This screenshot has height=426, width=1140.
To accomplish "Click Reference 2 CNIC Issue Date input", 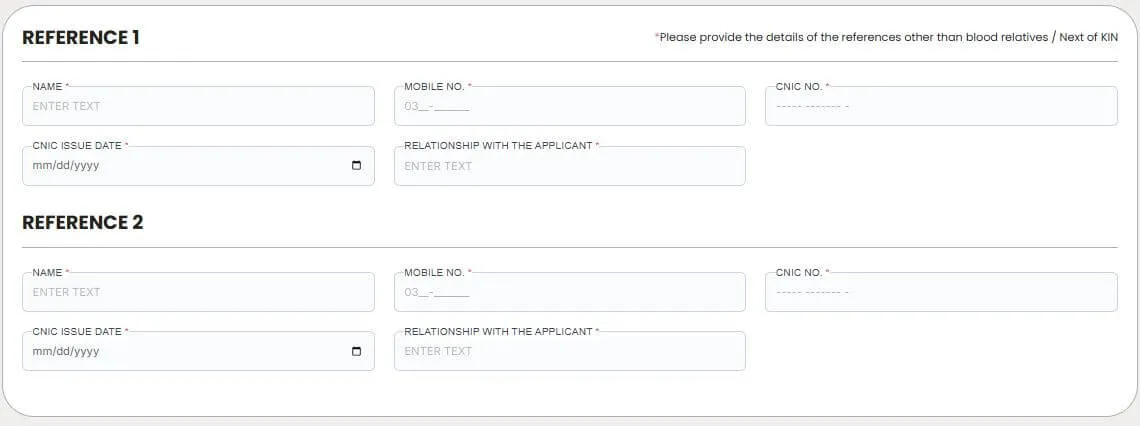I will point(180,352).
